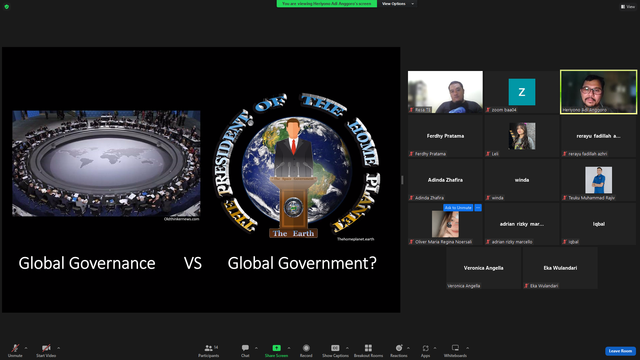Select Adinda Zhafira's participant tile
This screenshot has width=640, height=360.
pos(445,180)
